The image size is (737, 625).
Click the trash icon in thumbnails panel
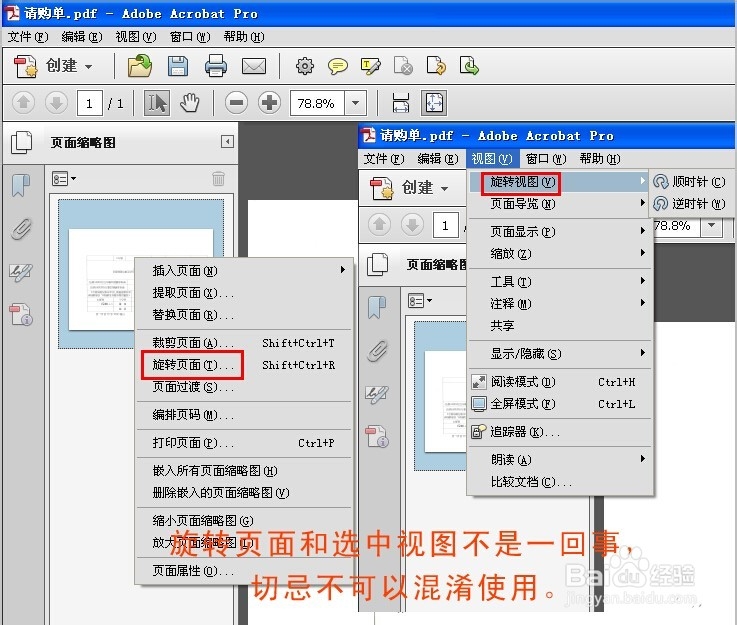218,179
